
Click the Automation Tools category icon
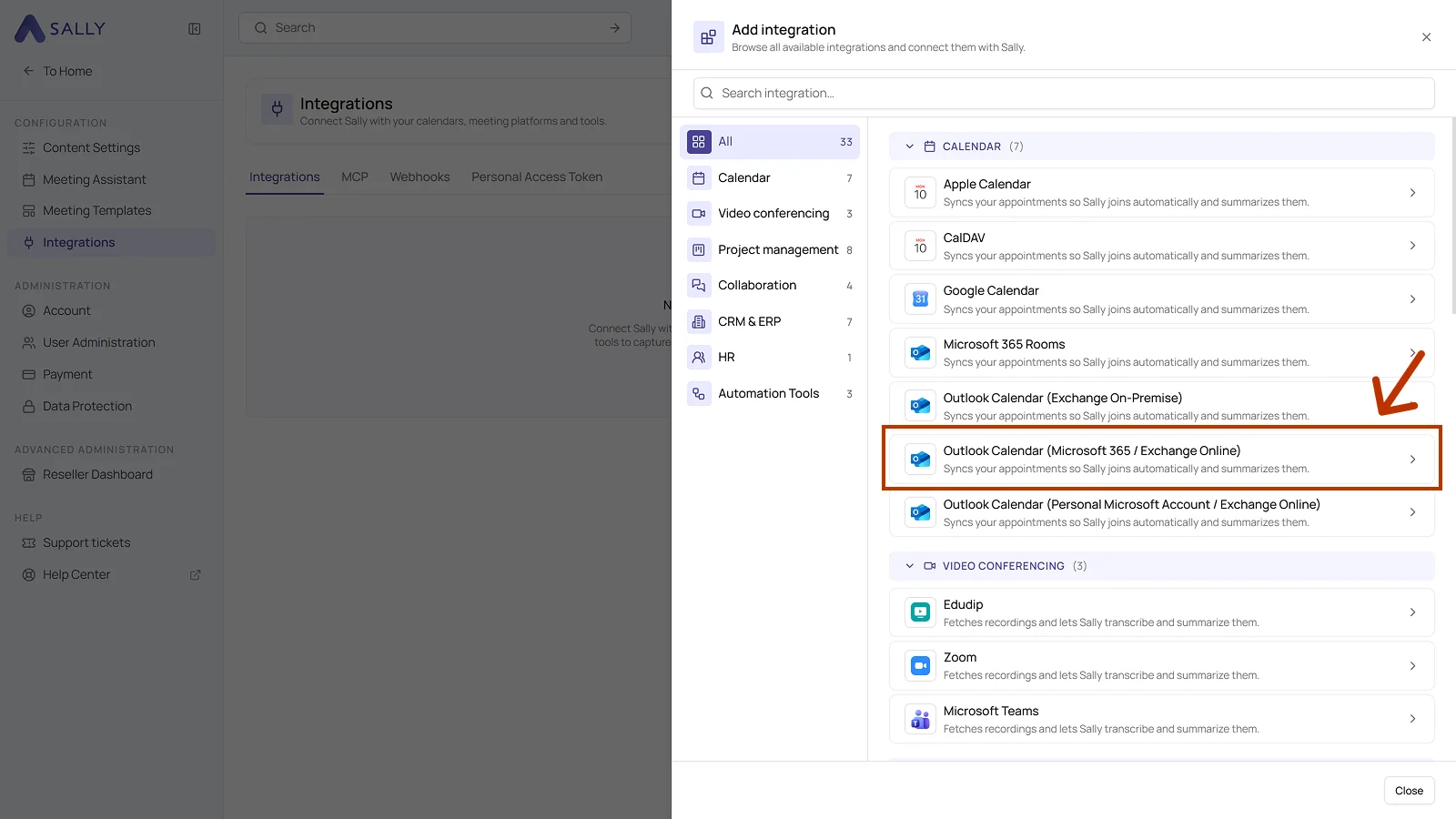[698, 393]
